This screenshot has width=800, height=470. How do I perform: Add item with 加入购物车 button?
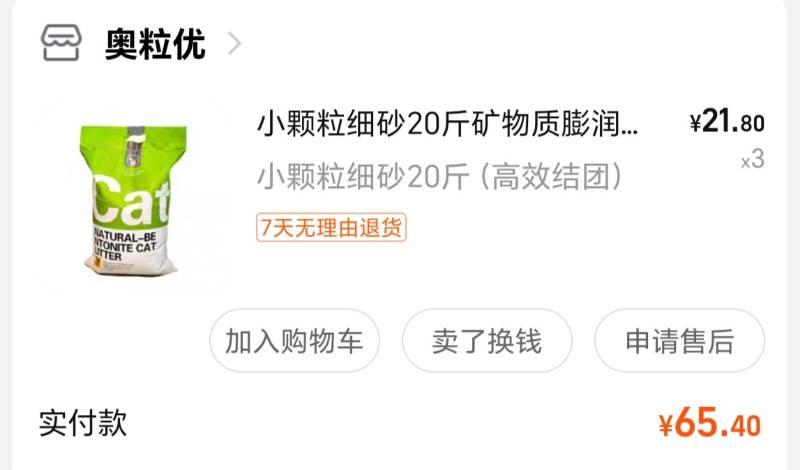point(294,341)
